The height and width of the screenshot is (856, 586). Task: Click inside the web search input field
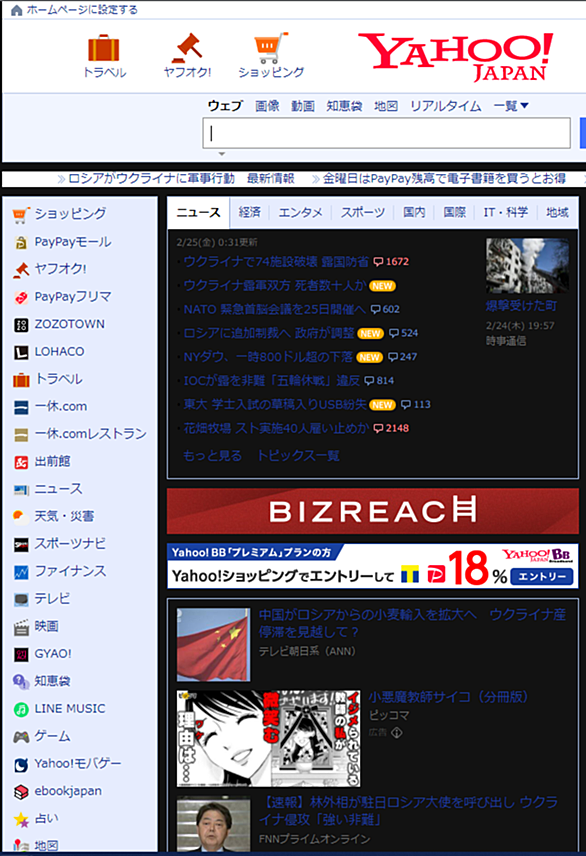click(x=387, y=133)
